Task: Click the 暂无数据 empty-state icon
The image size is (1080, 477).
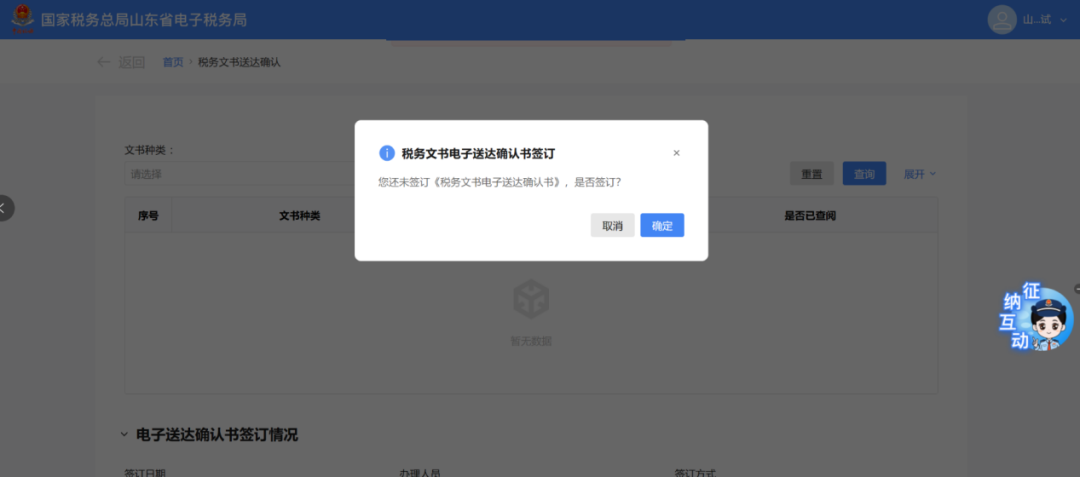Action: (x=531, y=299)
